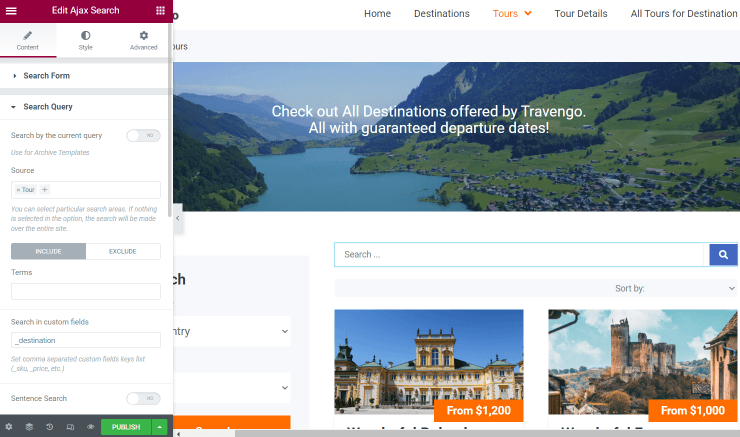Screen dimensions: 740x437
Task: Open the Elementor hamburger menu
Action: click(11, 10)
